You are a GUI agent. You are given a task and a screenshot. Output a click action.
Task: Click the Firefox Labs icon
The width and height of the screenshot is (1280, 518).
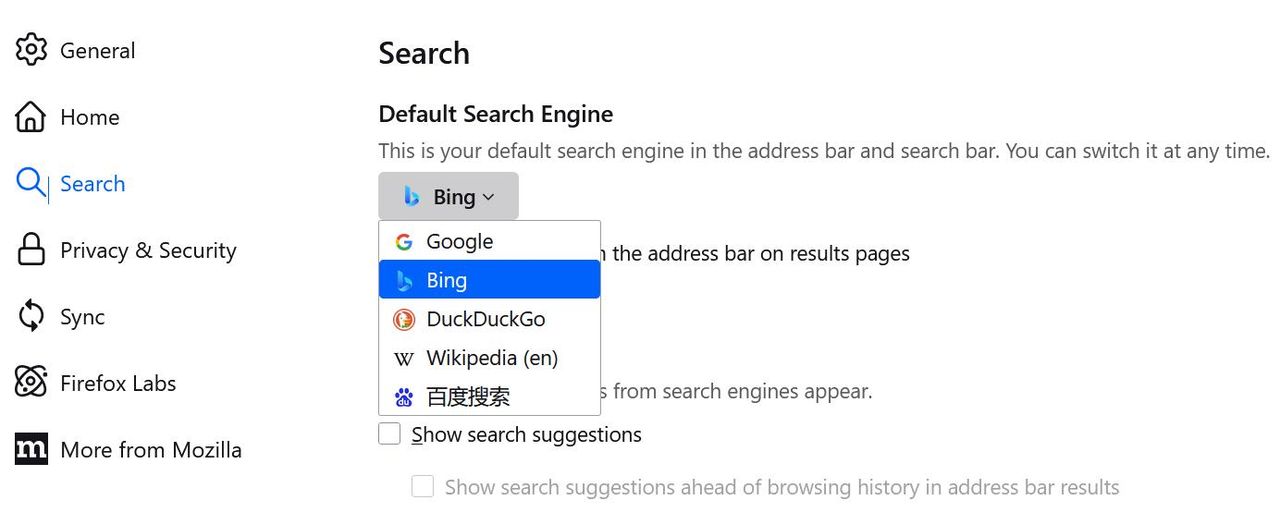click(31, 383)
